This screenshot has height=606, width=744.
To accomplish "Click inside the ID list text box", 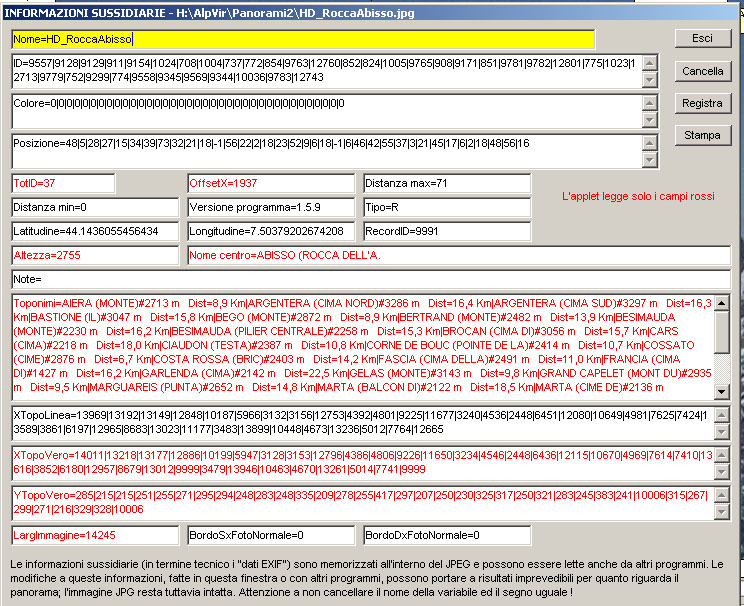I will click(x=327, y=71).
